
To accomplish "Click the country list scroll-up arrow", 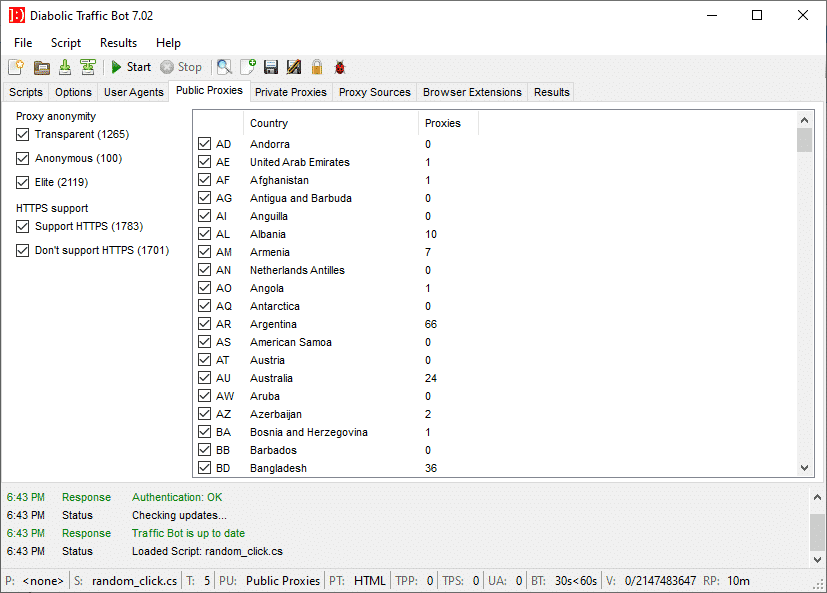I will point(804,120).
